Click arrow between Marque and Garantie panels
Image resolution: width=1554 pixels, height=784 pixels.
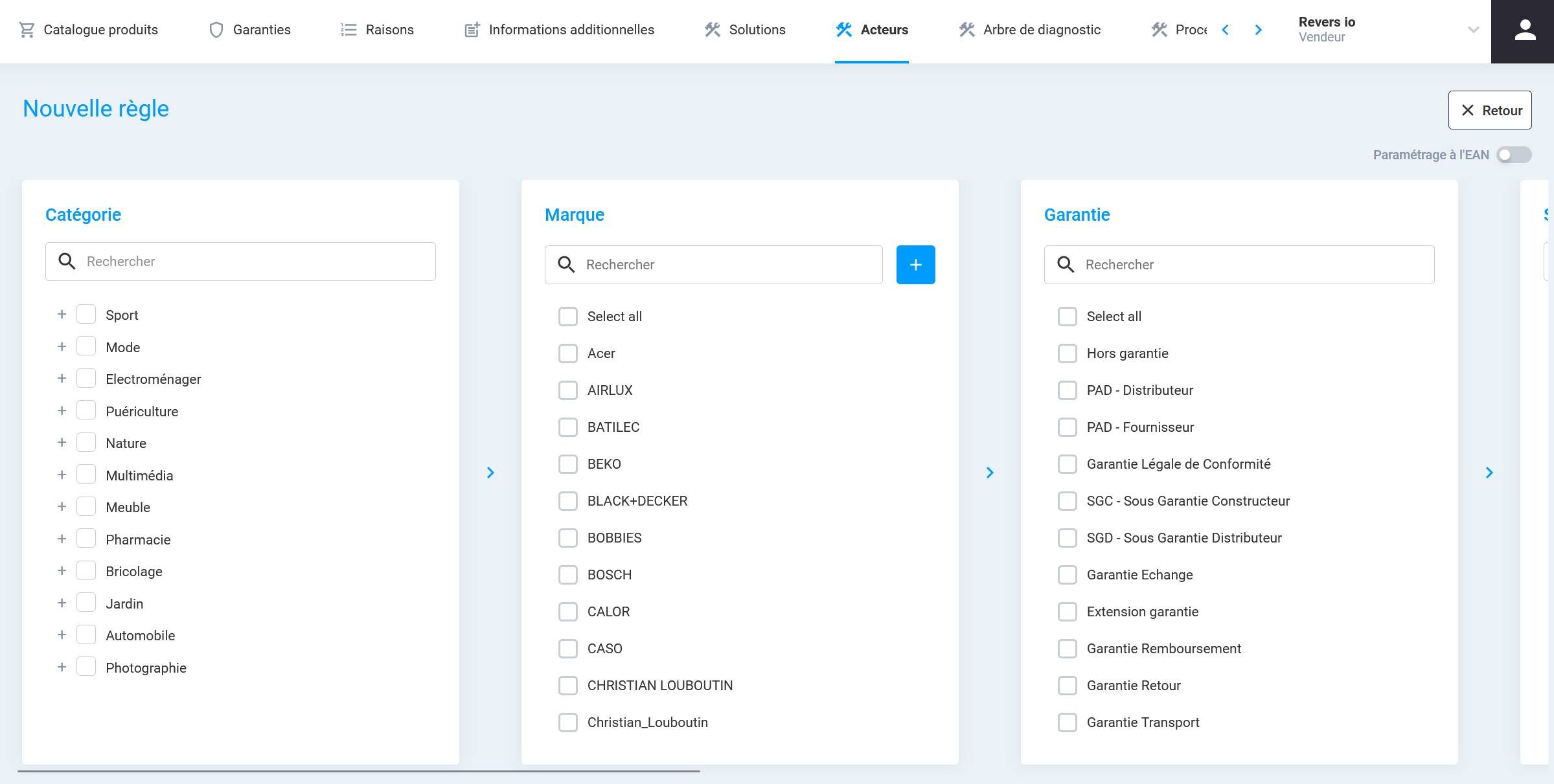tap(990, 473)
